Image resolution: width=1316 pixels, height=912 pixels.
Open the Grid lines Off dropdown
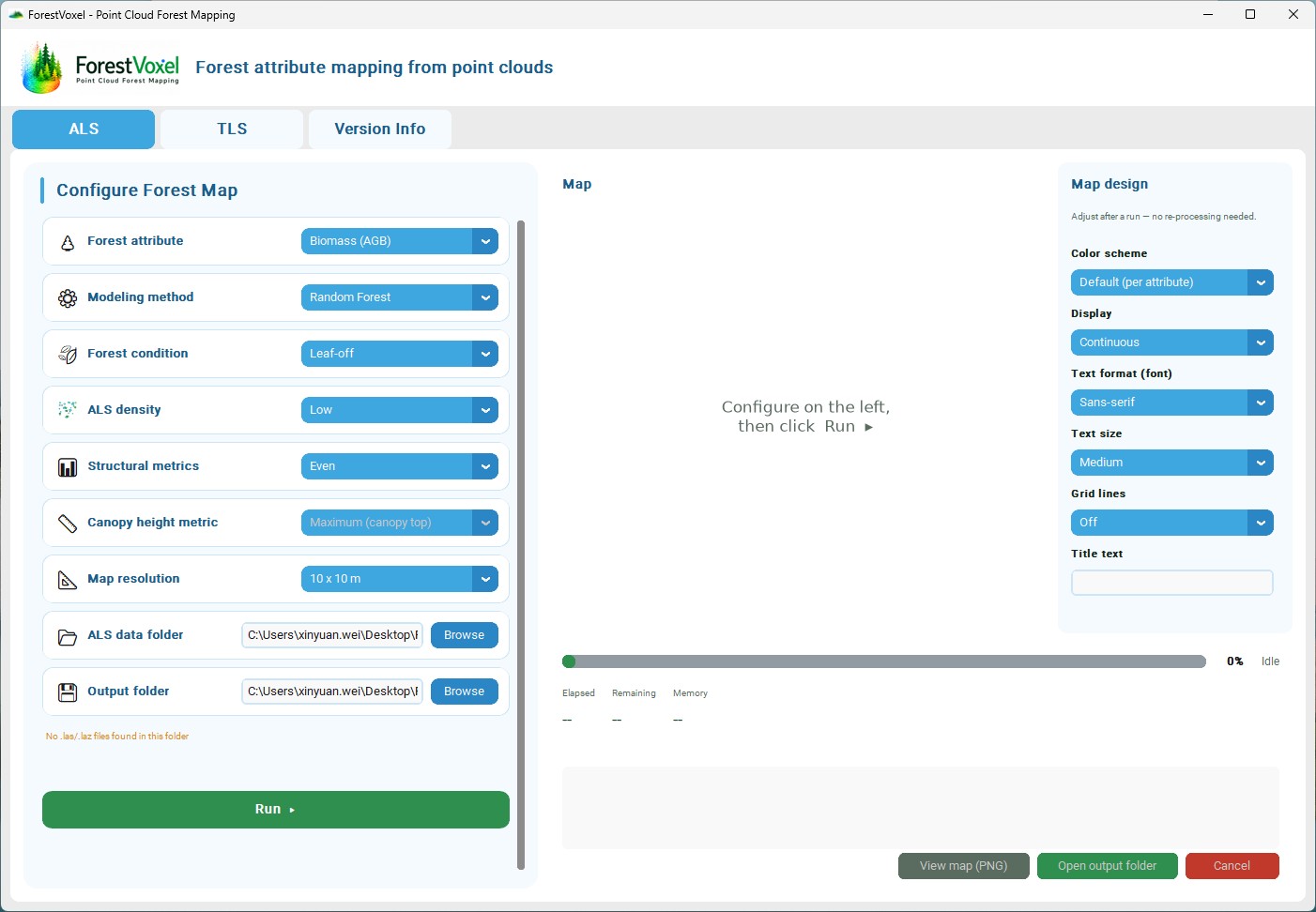(1172, 523)
